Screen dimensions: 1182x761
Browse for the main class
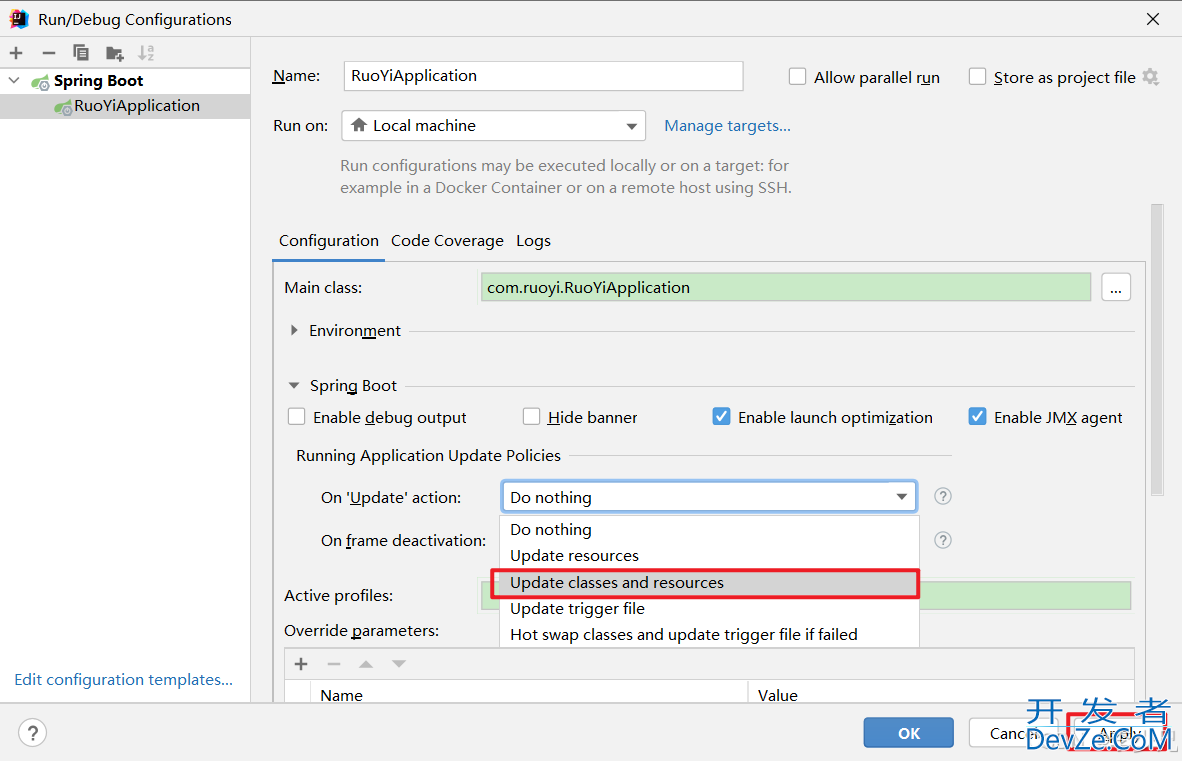(x=1116, y=287)
